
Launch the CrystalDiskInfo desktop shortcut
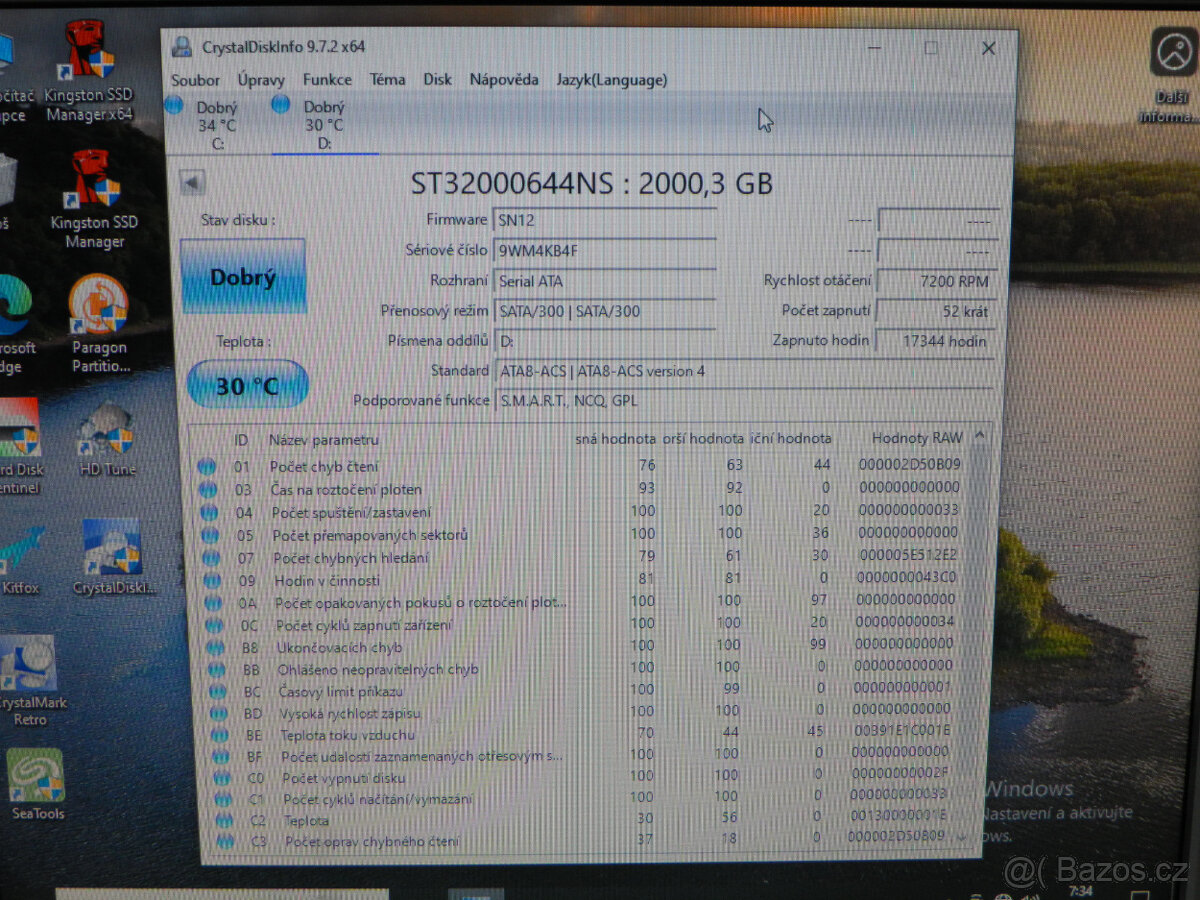tap(111, 545)
